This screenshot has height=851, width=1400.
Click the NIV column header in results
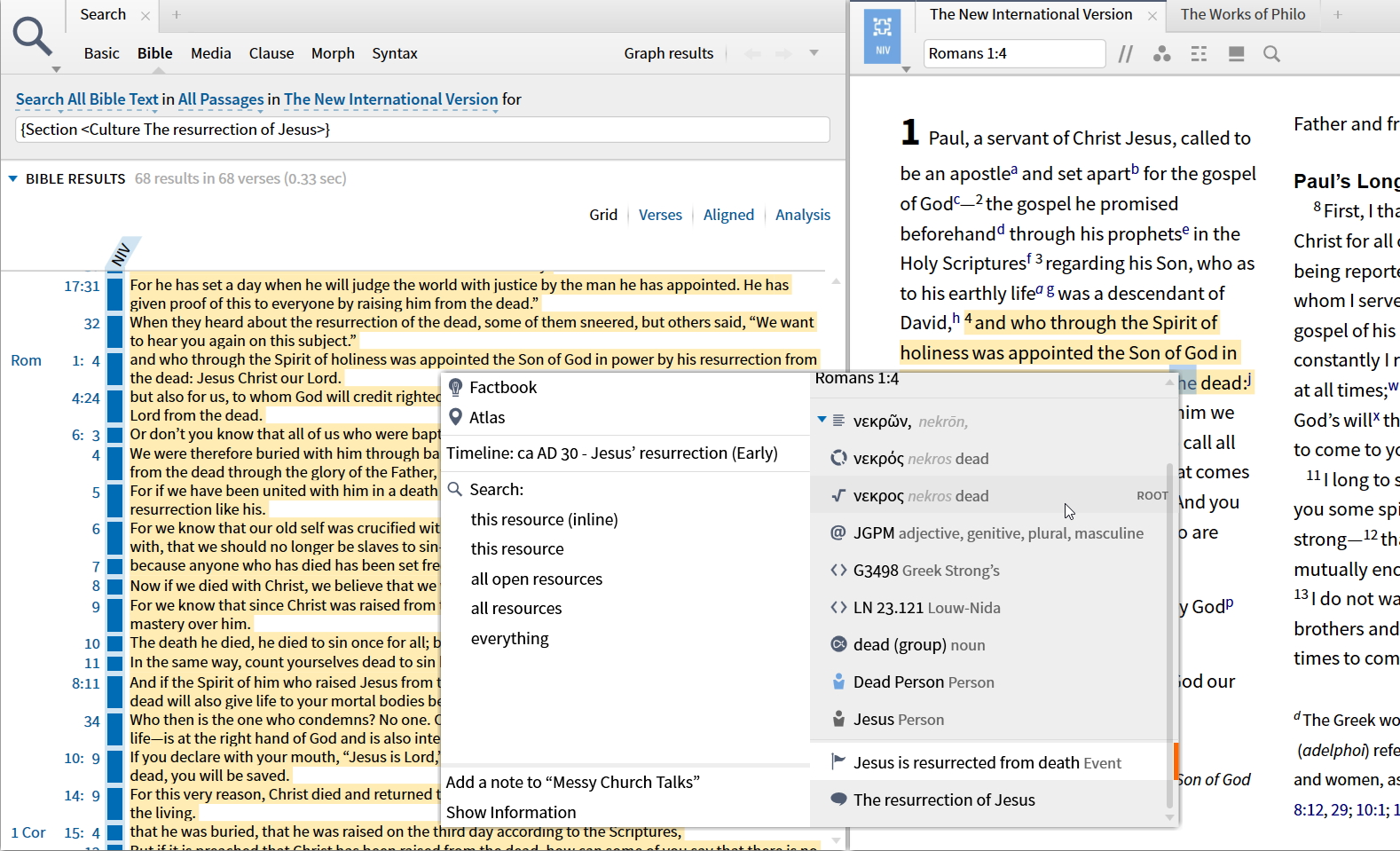point(122,255)
